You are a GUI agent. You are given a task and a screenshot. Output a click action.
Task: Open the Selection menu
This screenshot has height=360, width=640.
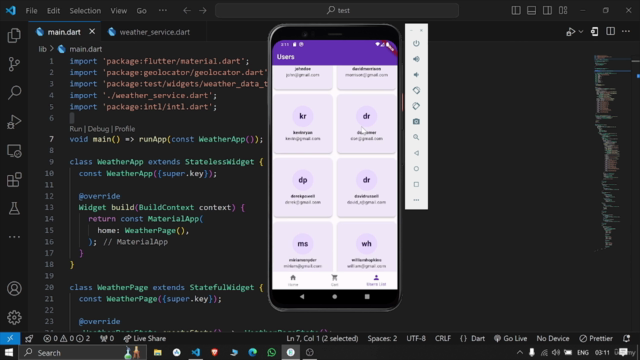point(85,11)
